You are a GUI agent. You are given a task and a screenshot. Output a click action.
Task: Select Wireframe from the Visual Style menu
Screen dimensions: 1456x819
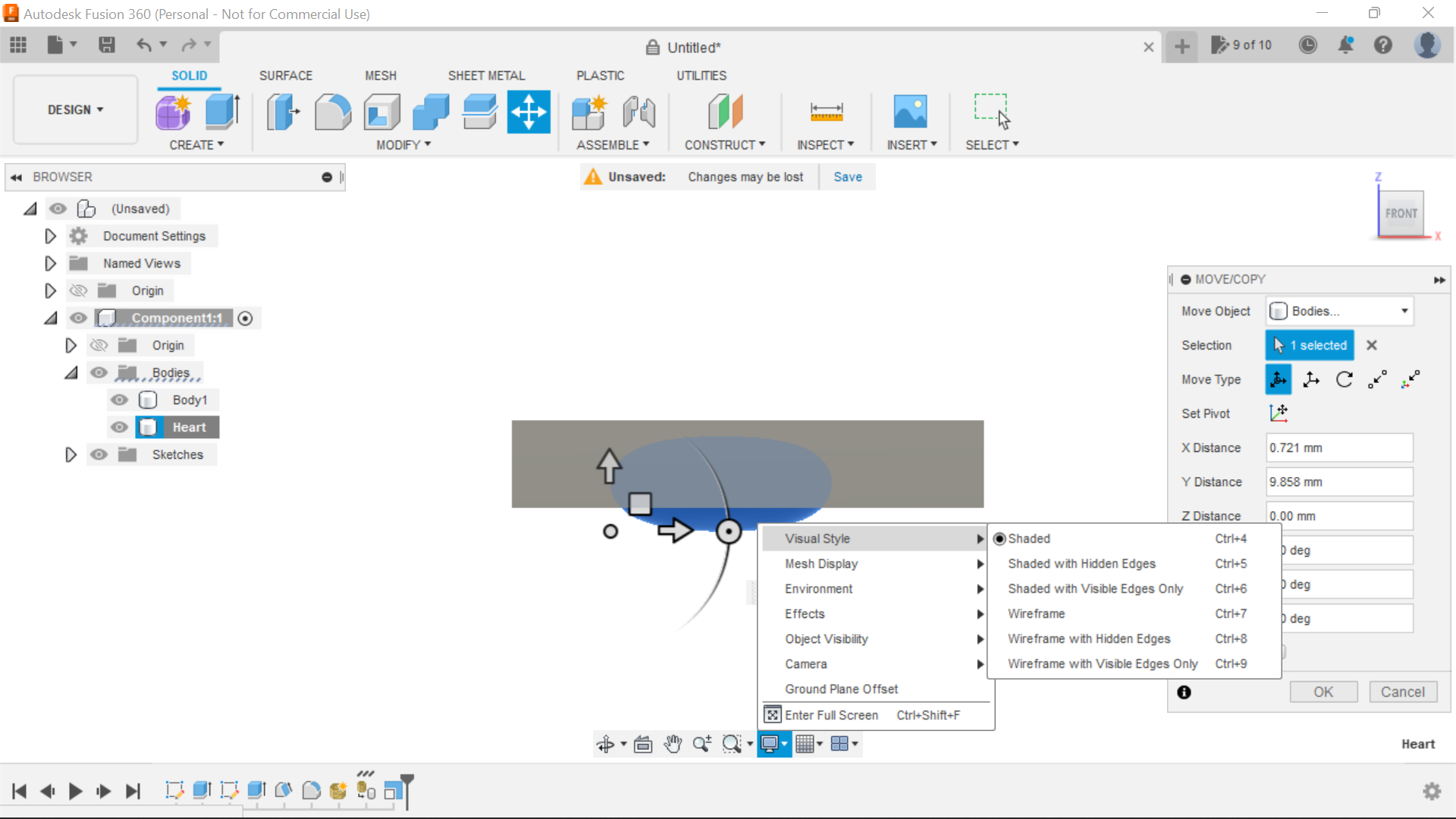[1036, 613]
